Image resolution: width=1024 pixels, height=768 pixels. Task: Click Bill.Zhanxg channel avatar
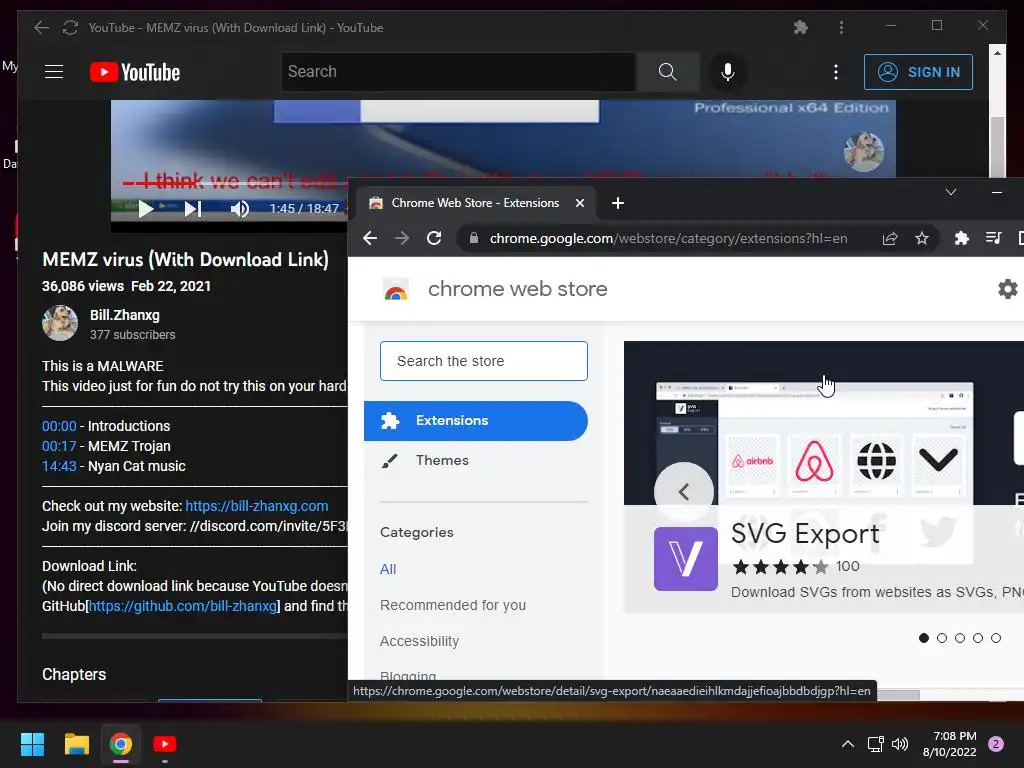pos(60,323)
